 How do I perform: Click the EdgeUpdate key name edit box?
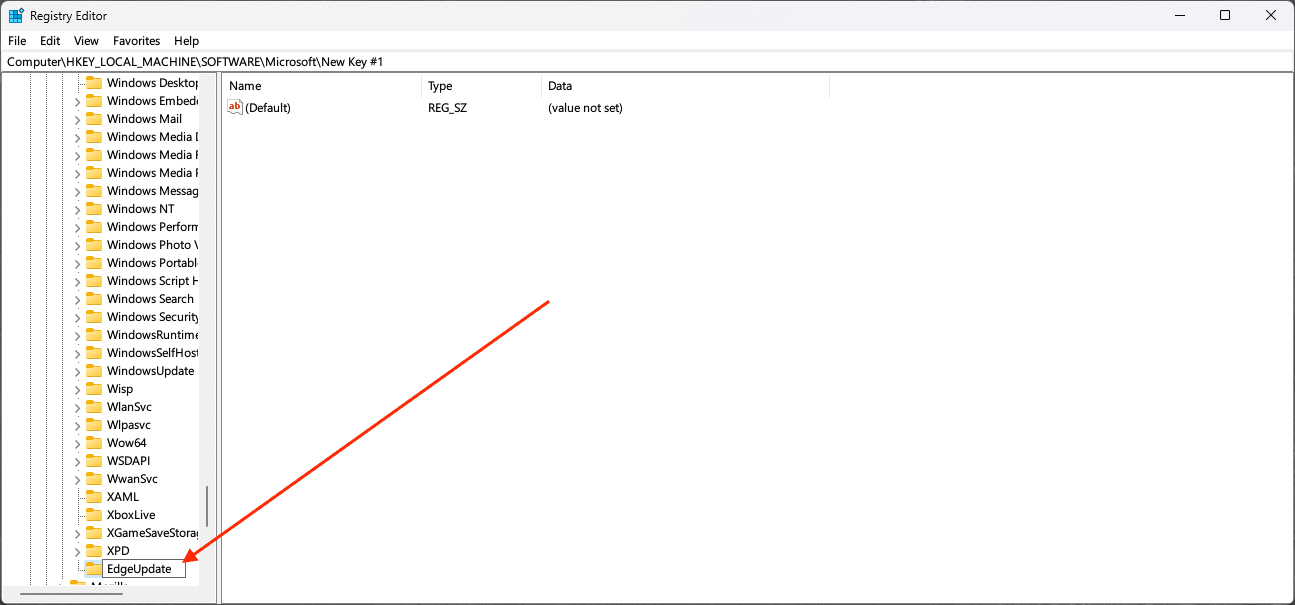click(144, 569)
